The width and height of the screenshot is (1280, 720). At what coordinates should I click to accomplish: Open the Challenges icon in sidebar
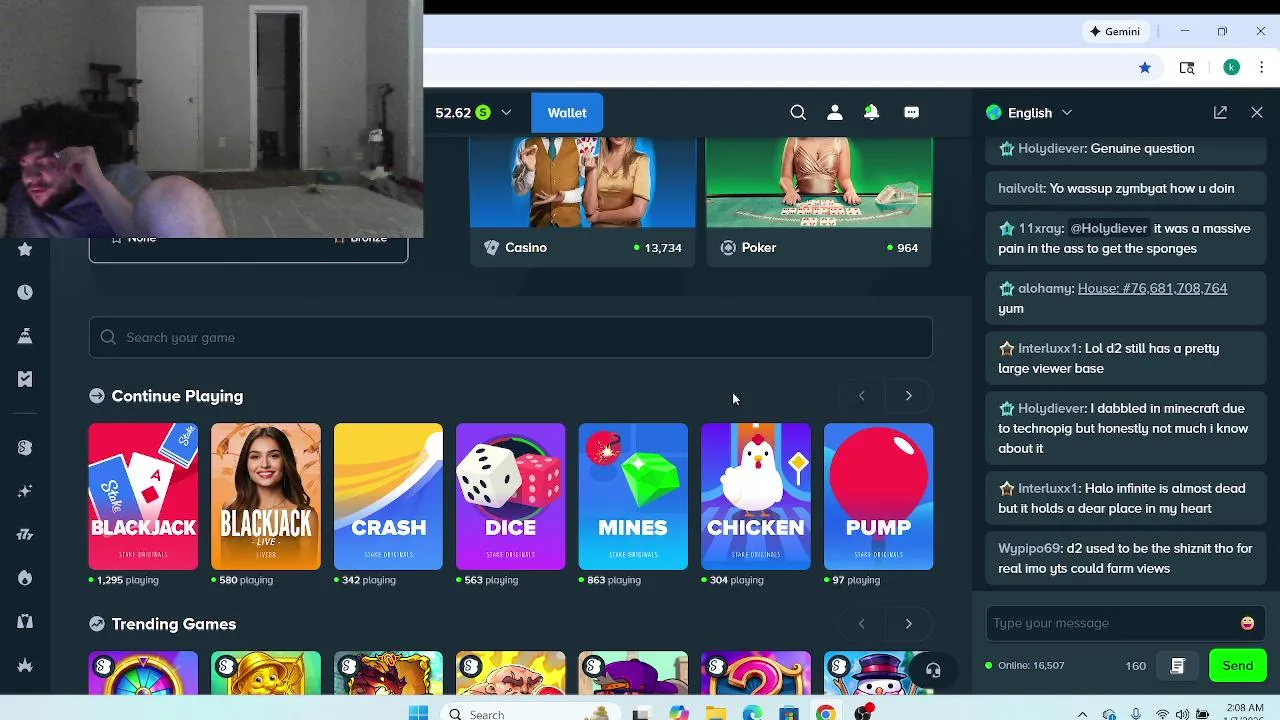25,335
